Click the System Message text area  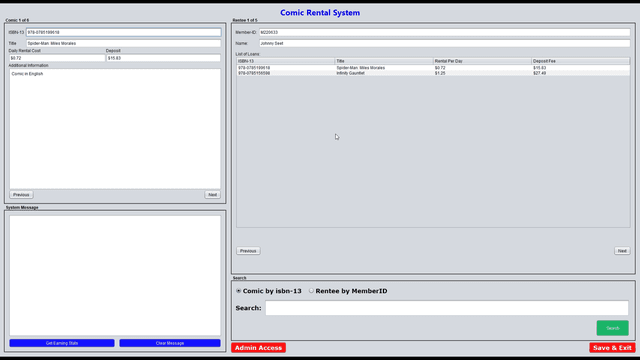(x=115, y=276)
